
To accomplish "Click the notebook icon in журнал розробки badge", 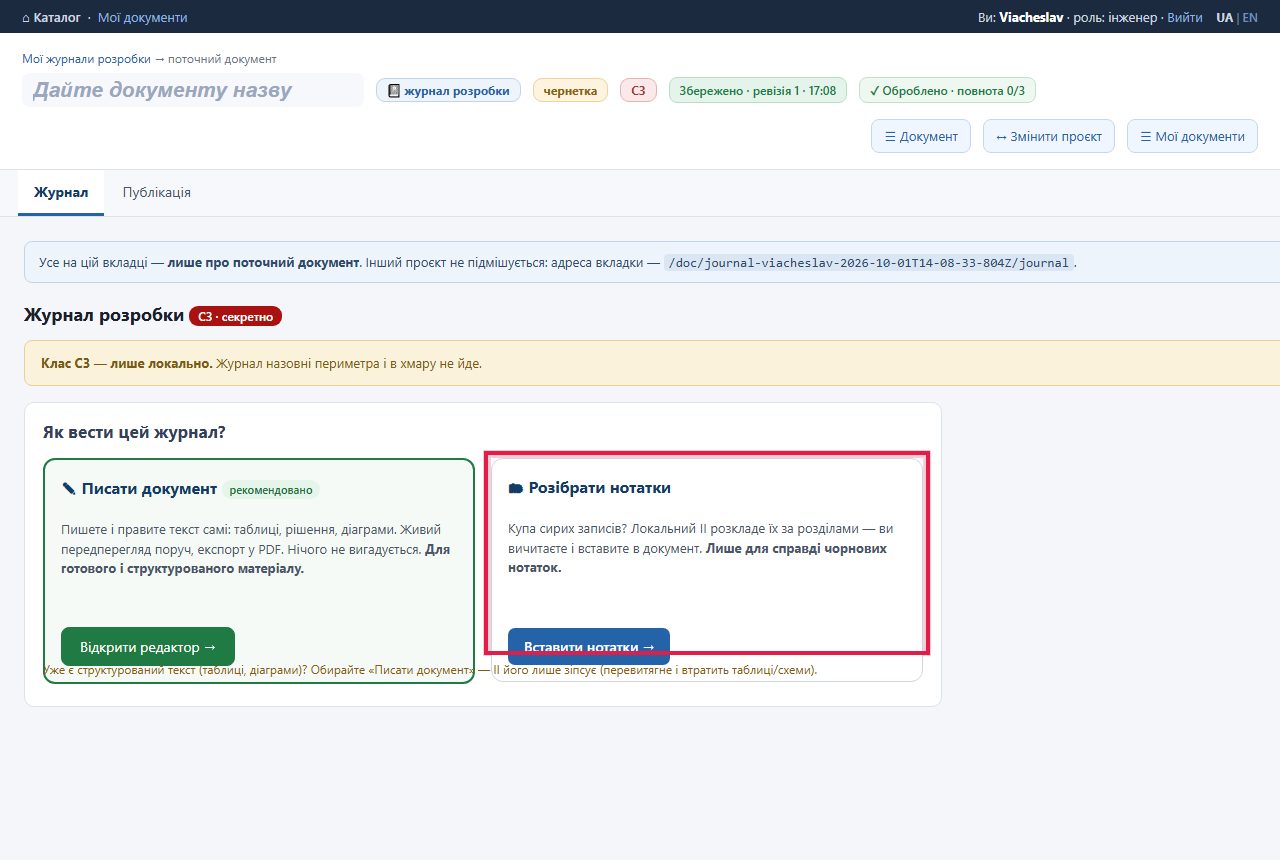I will click(x=394, y=91).
